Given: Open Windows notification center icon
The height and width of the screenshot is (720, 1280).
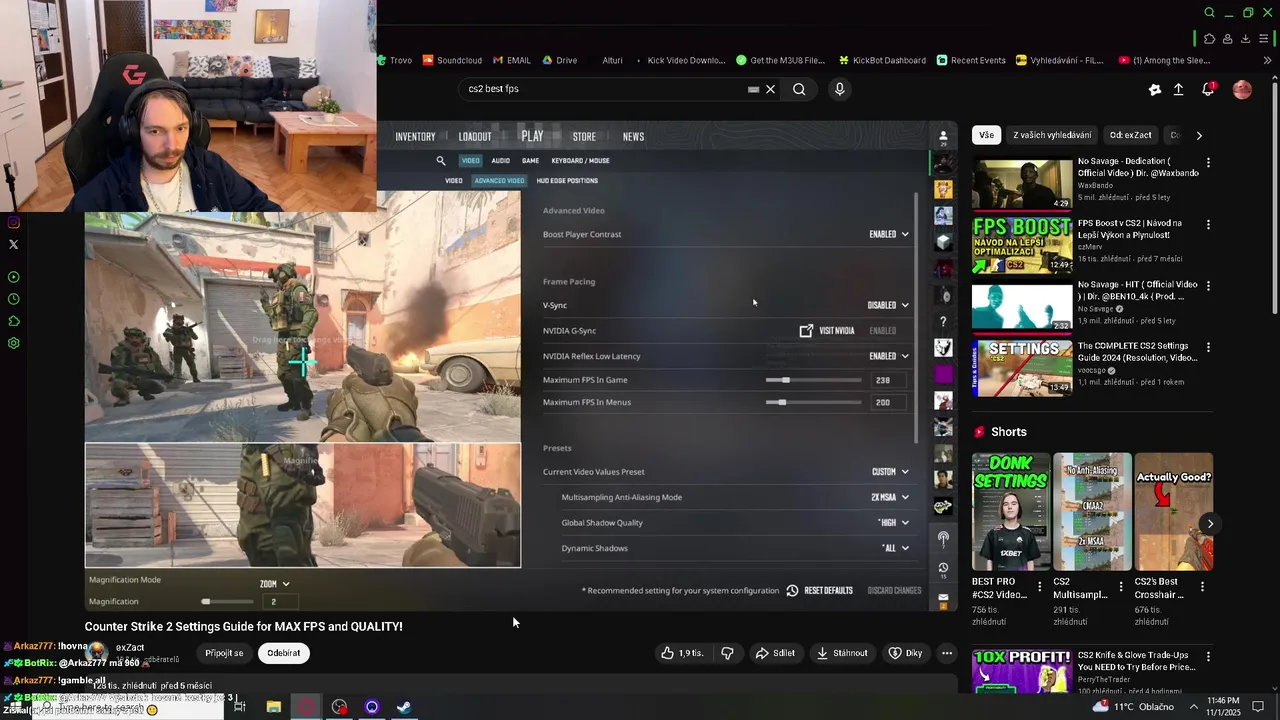Looking at the screenshot, I should (x=1257, y=707).
